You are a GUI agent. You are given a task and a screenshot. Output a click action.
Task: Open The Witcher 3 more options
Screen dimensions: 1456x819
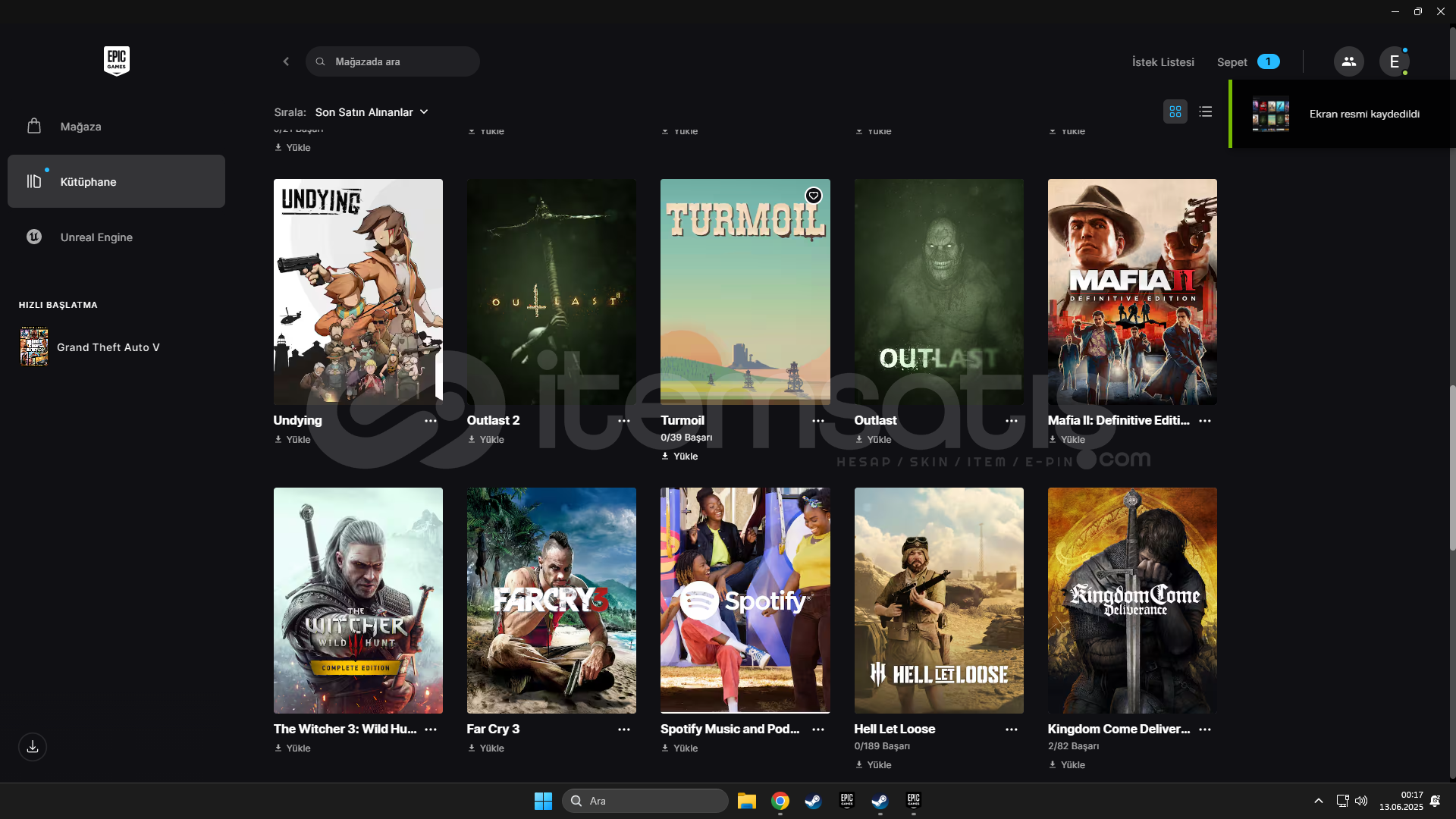pos(431,730)
